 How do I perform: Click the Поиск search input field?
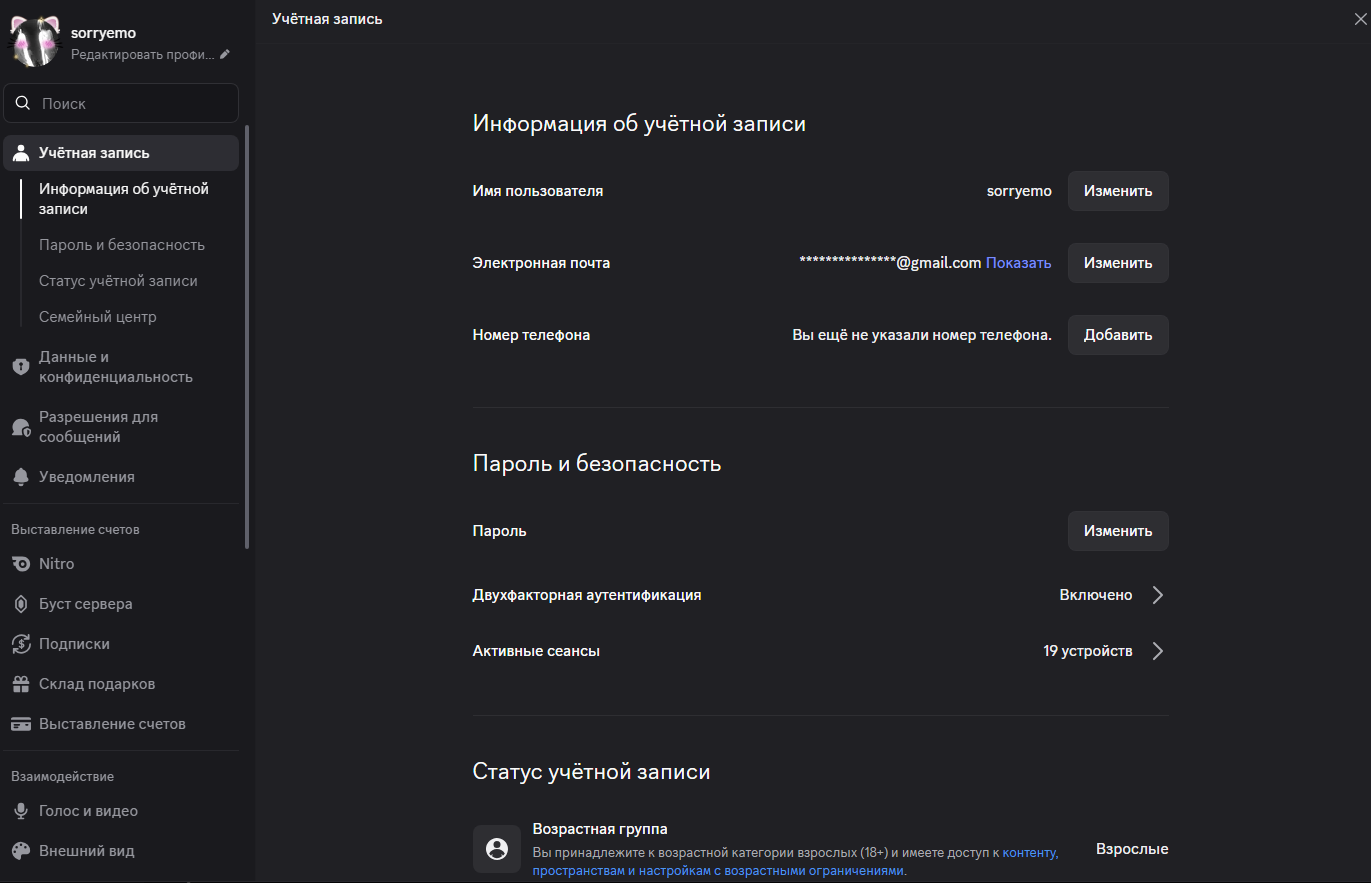pyautogui.click(x=121, y=103)
